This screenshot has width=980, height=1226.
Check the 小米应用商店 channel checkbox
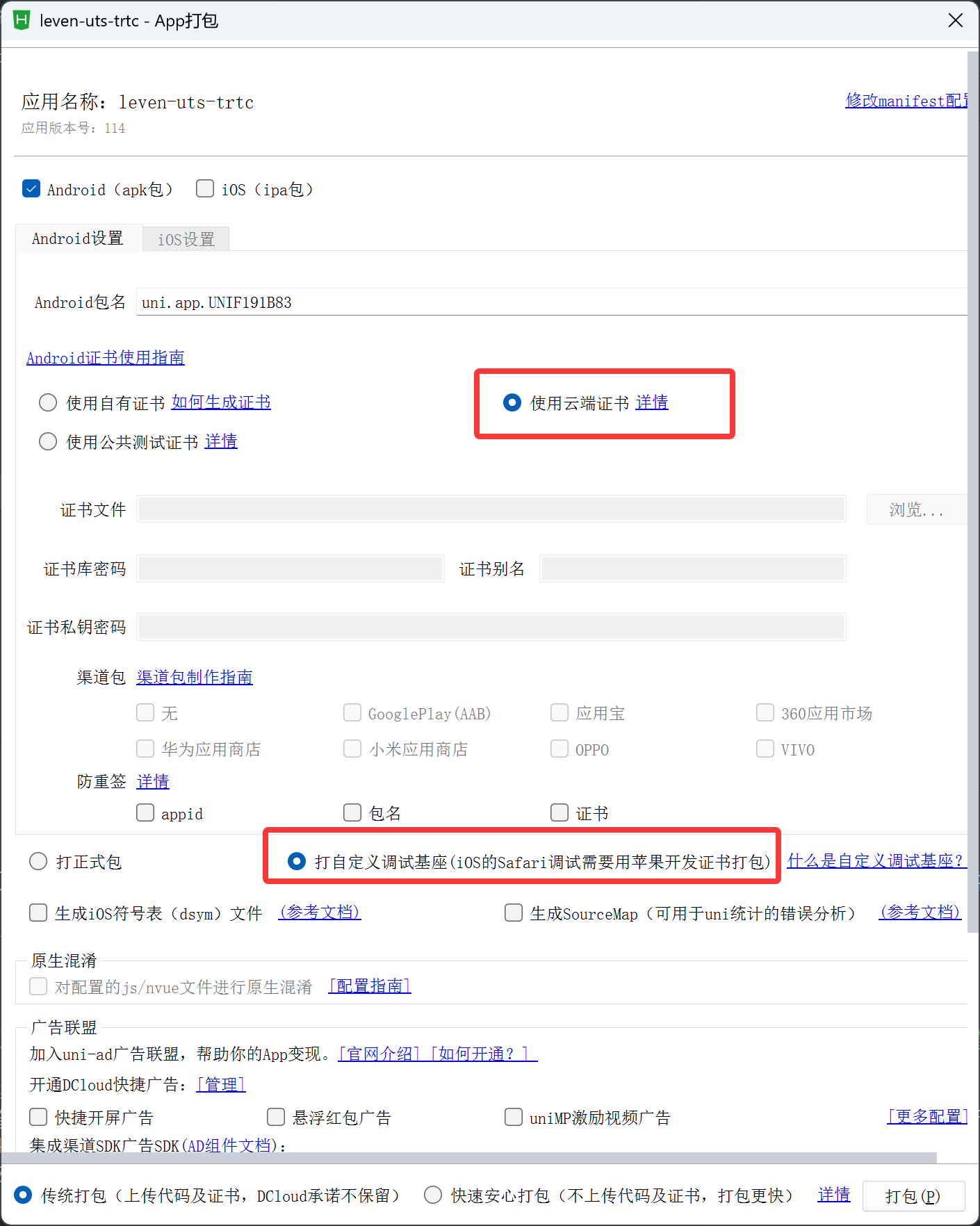click(352, 749)
